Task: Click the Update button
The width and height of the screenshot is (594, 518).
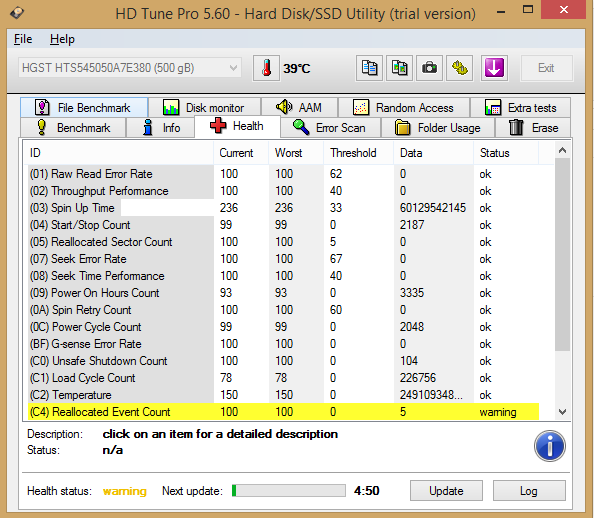Action: (x=446, y=491)
